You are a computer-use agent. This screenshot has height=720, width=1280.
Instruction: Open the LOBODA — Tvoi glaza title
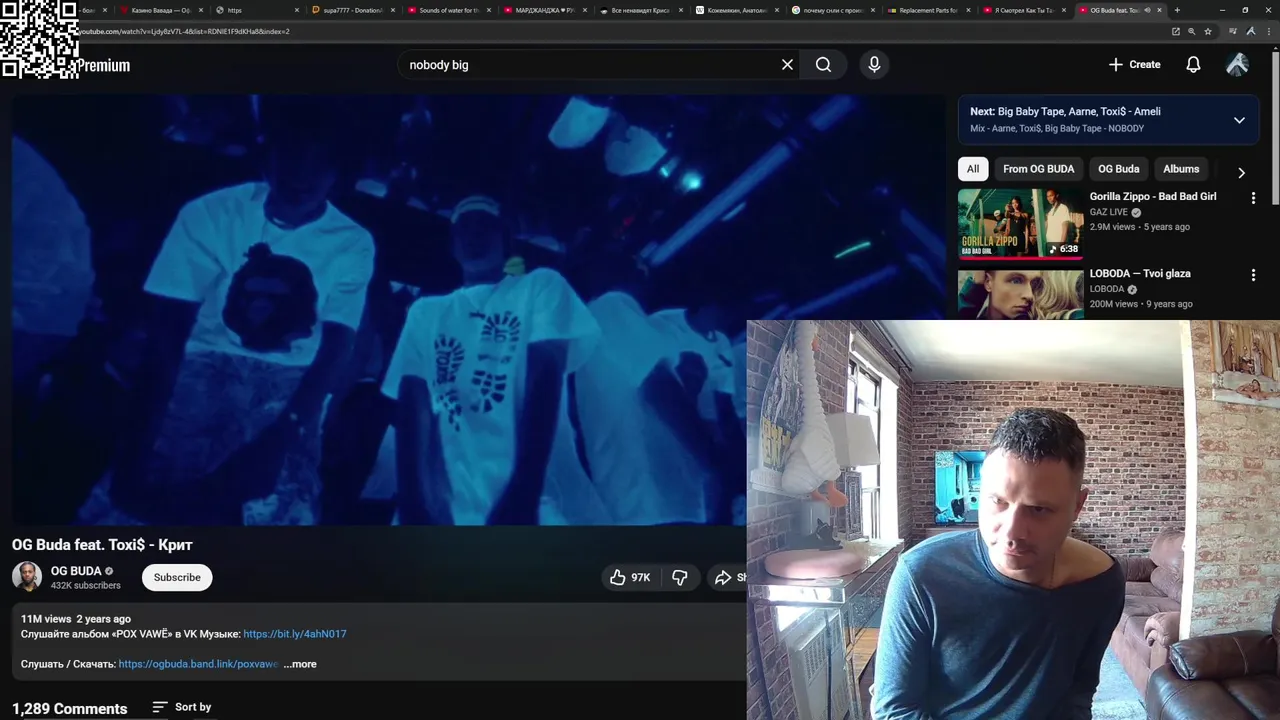click(x=1140, y=274)
